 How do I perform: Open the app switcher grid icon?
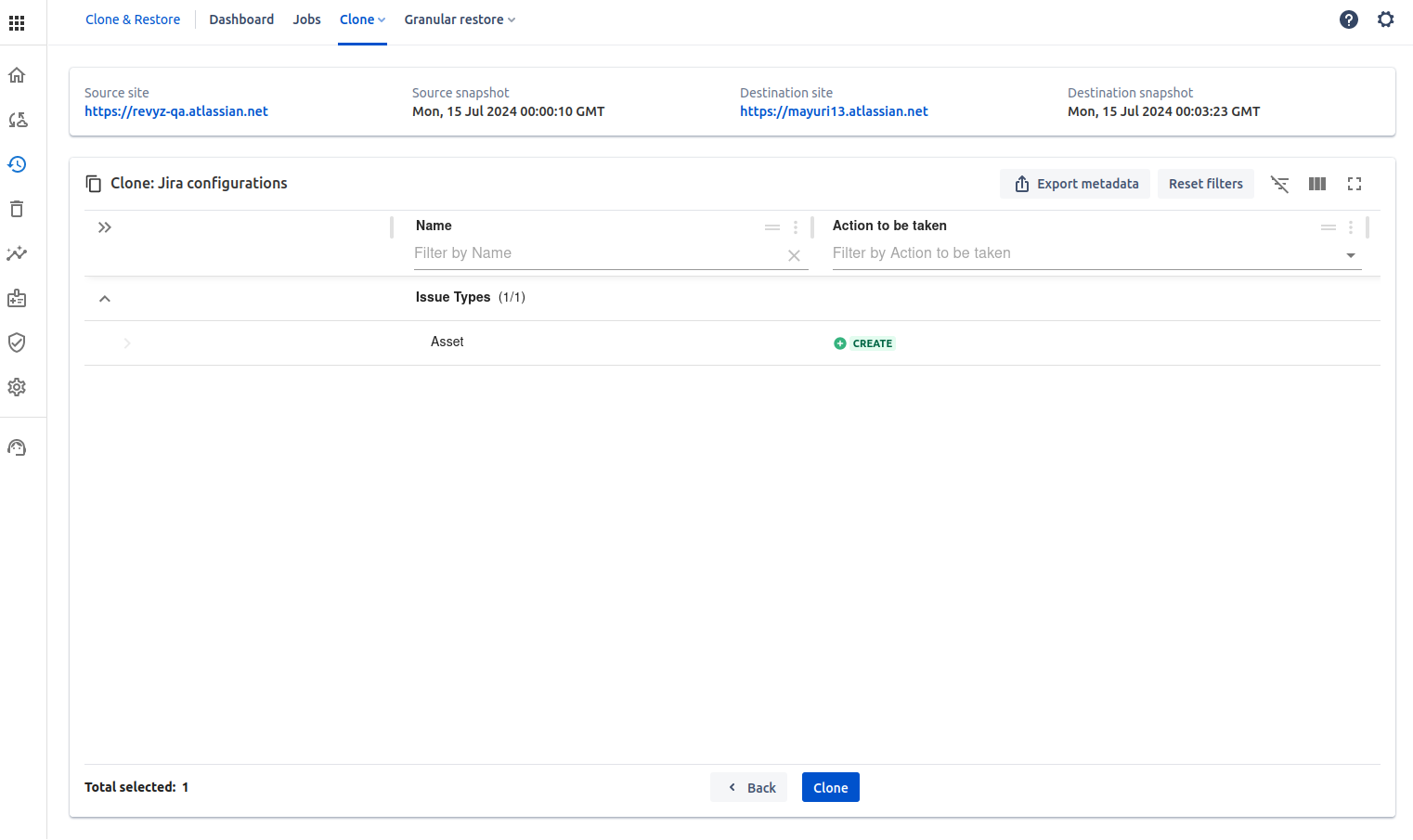(17, 23)
